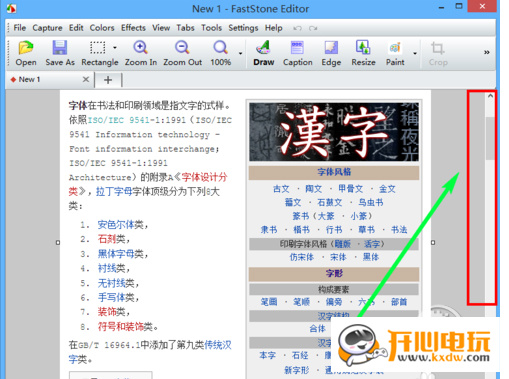Open the Effects menu

(133, 28)
